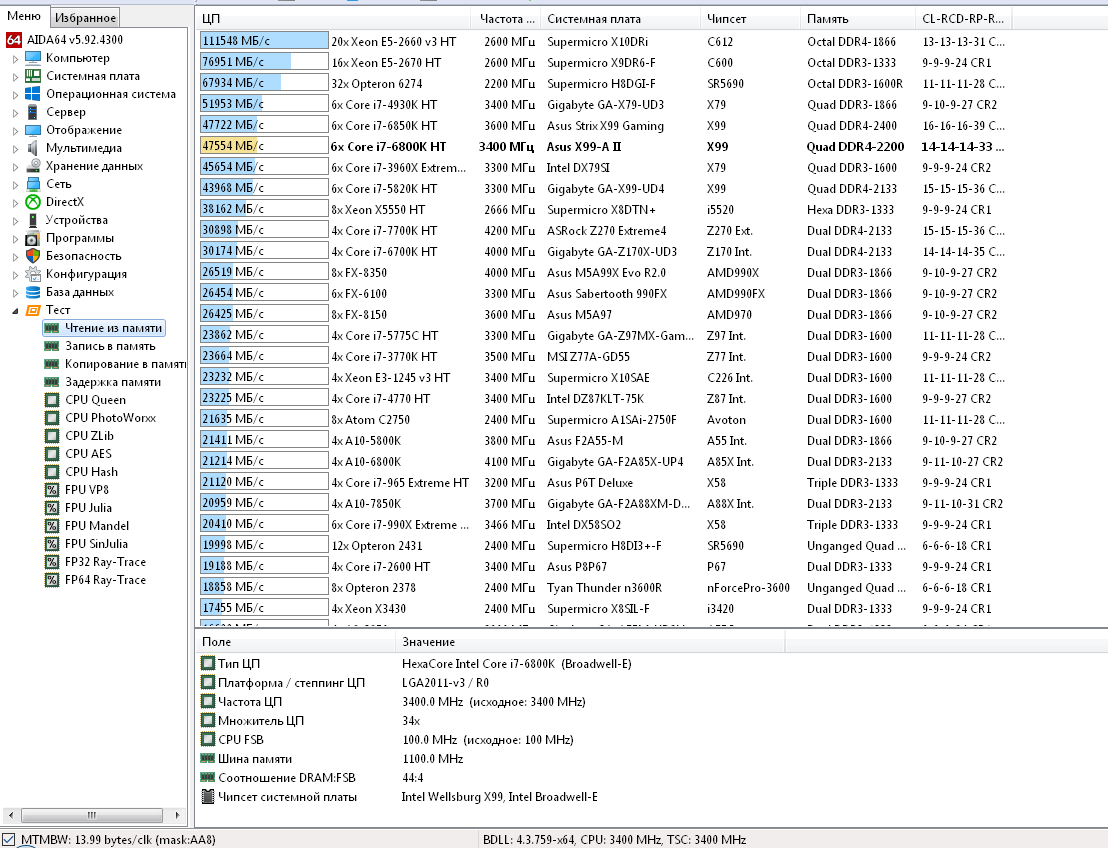Viewport: 1108px width, 848px height.
Task: Select the Программы icon
Action: click(33, 238)
